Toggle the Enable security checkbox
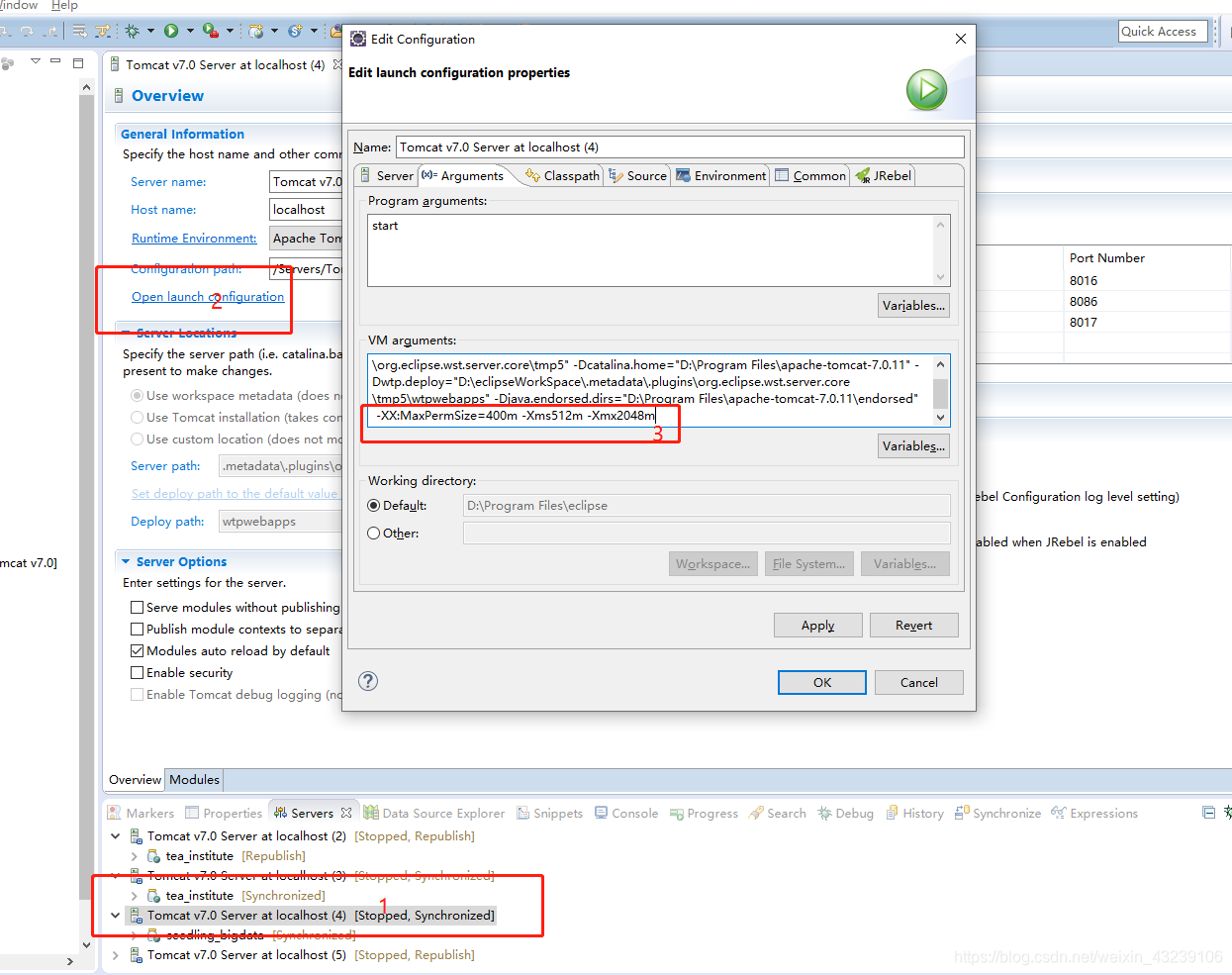The height and width of the screenshot is (975, 1232). [x=138, y=673]
